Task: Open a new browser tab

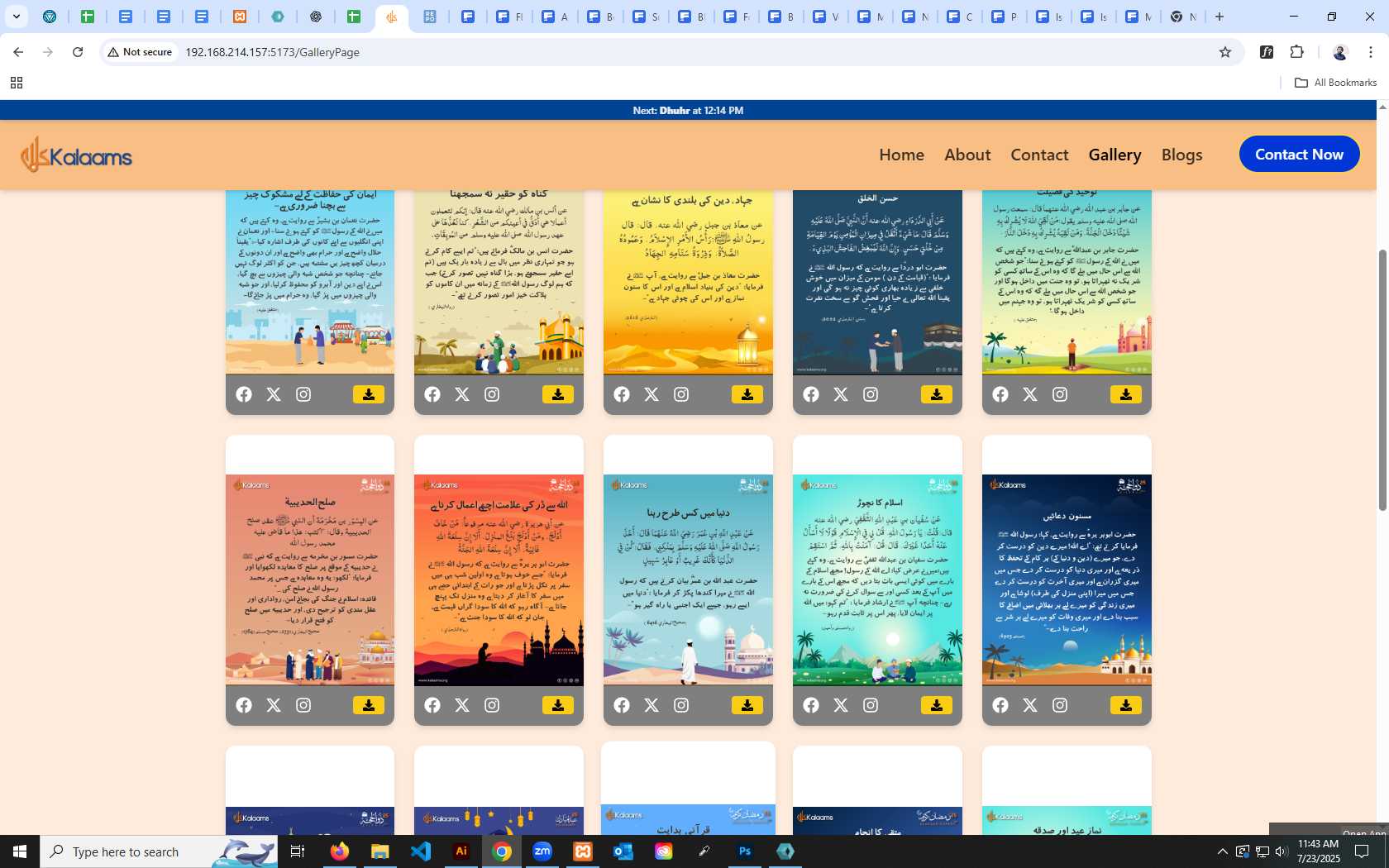Action: 1220,17
